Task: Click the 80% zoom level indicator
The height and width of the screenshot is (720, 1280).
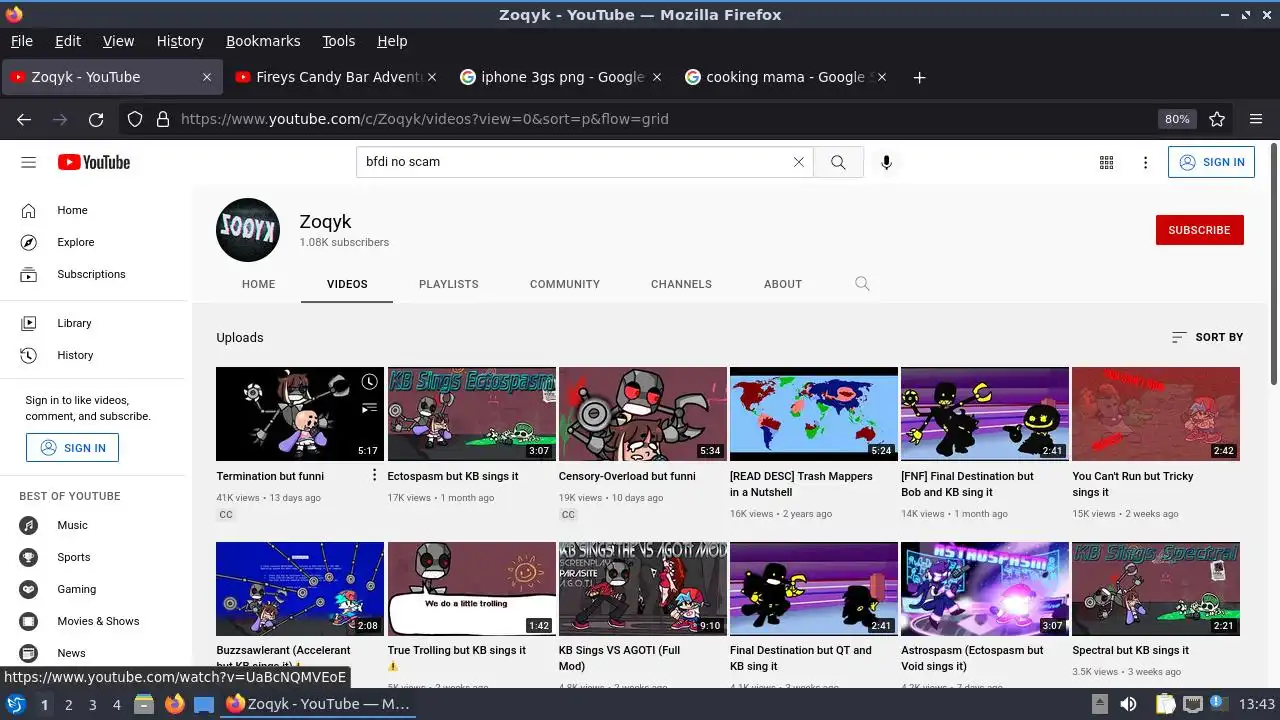Action: (1177, 119)
